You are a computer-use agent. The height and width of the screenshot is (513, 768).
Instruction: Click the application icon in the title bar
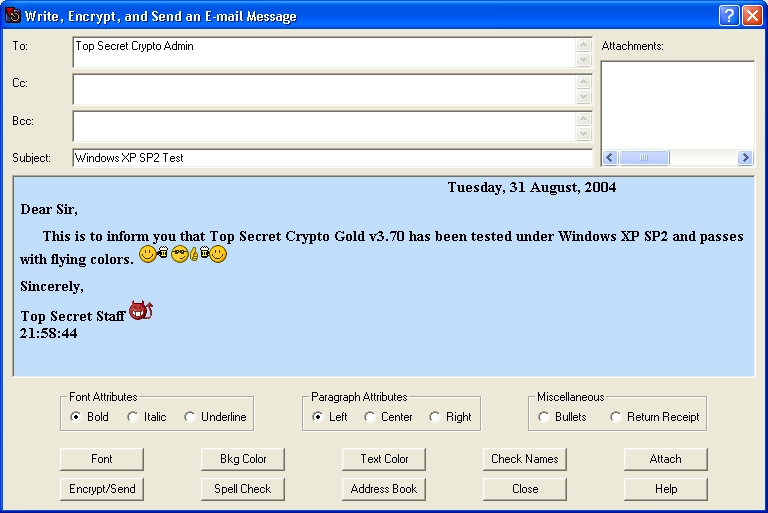[13, 16]
